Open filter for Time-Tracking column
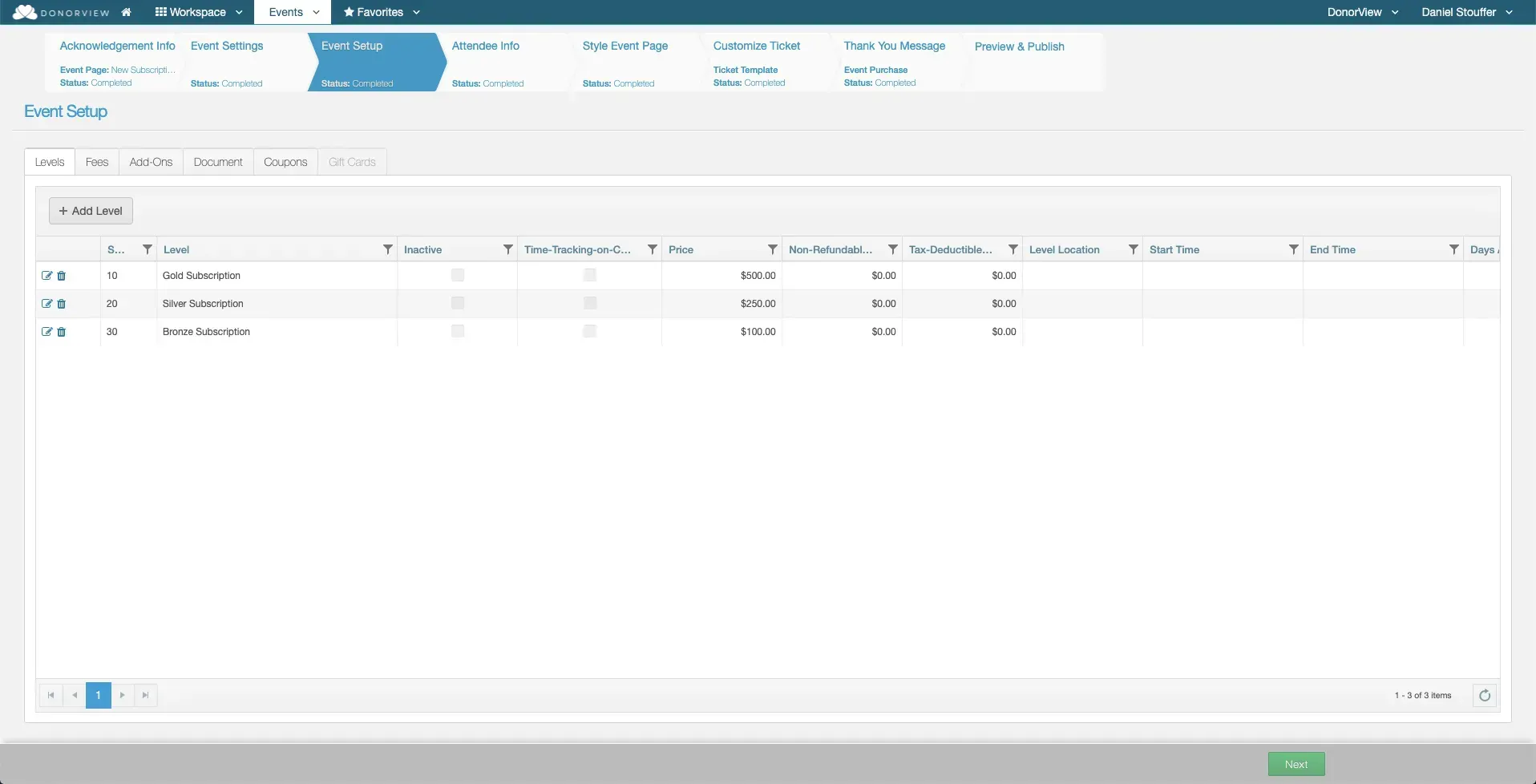 coord(653,249)
